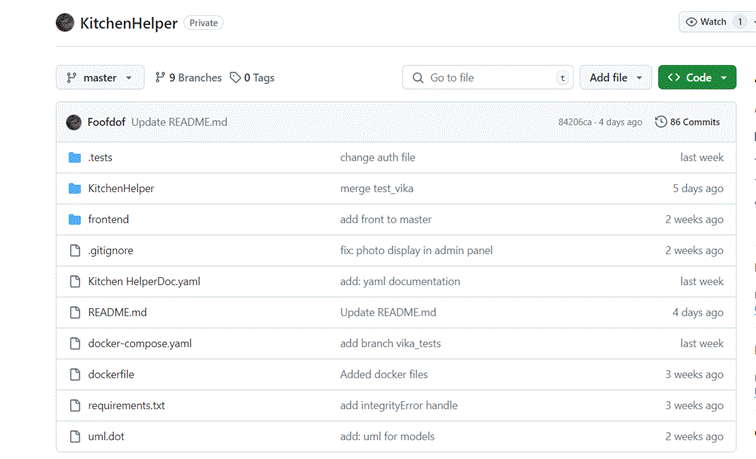This screenshot has width=756, height=459.
Task: Click the dockerfile file icon
Action: coord(74,374)
